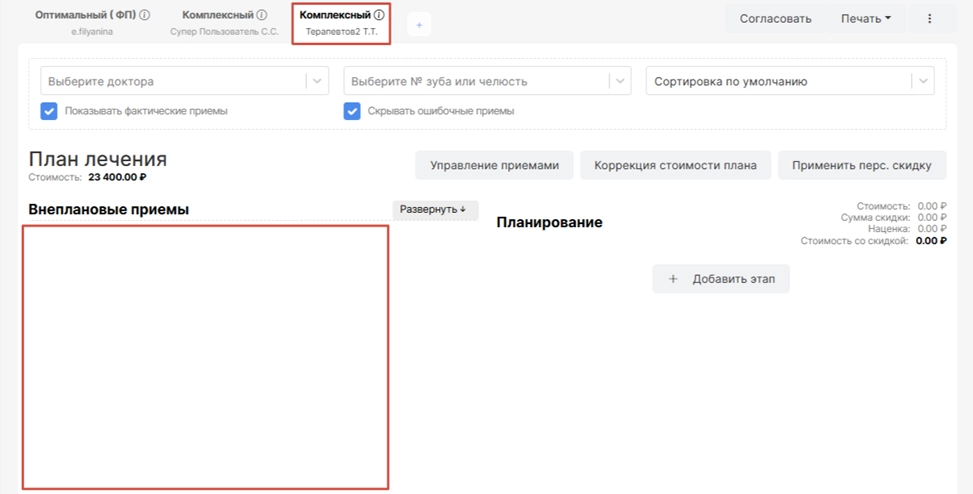Open Управление приемами
973x494 pixels.
(494, 165)
